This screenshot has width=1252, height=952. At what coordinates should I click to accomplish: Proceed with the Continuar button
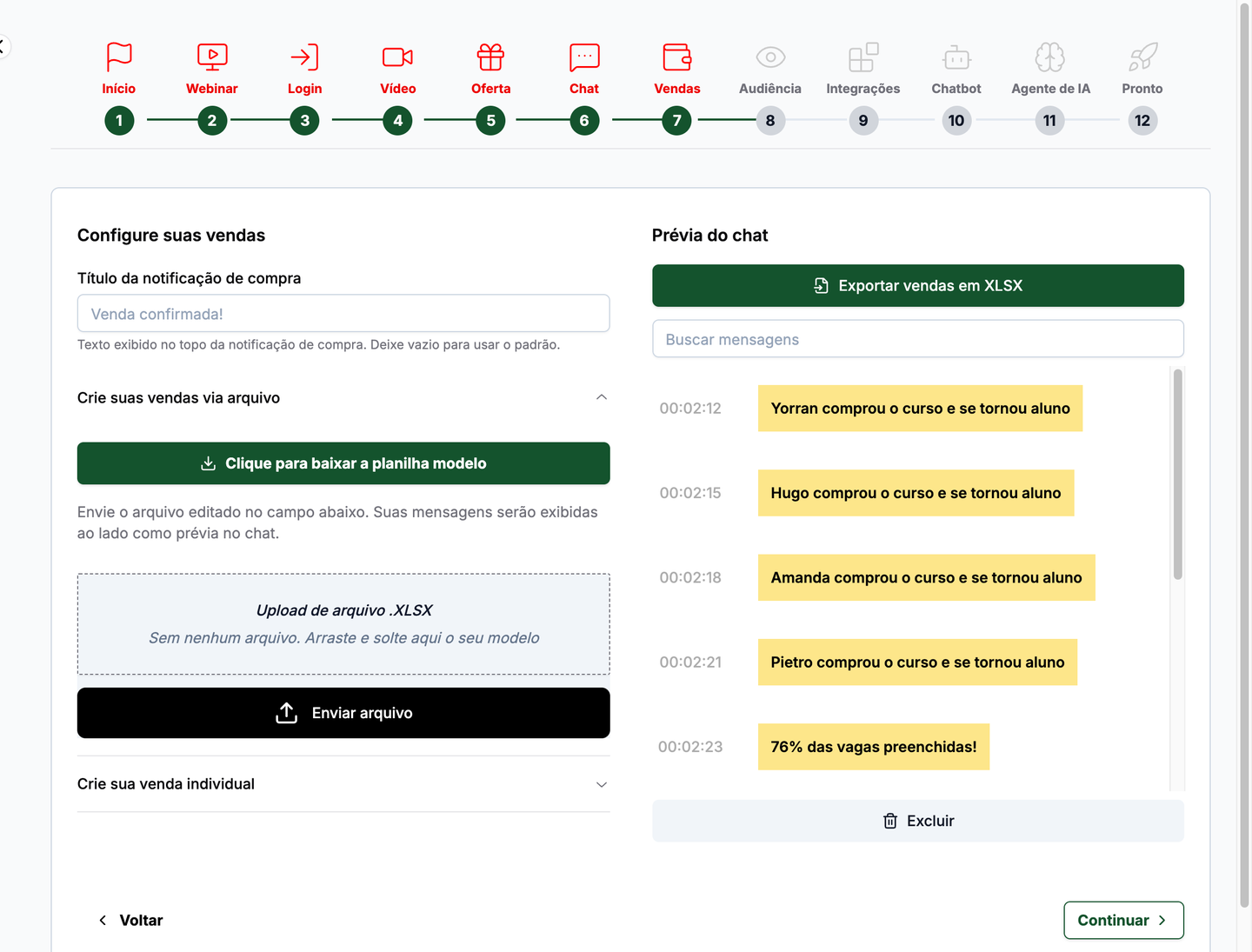[x=1123, y=921]
